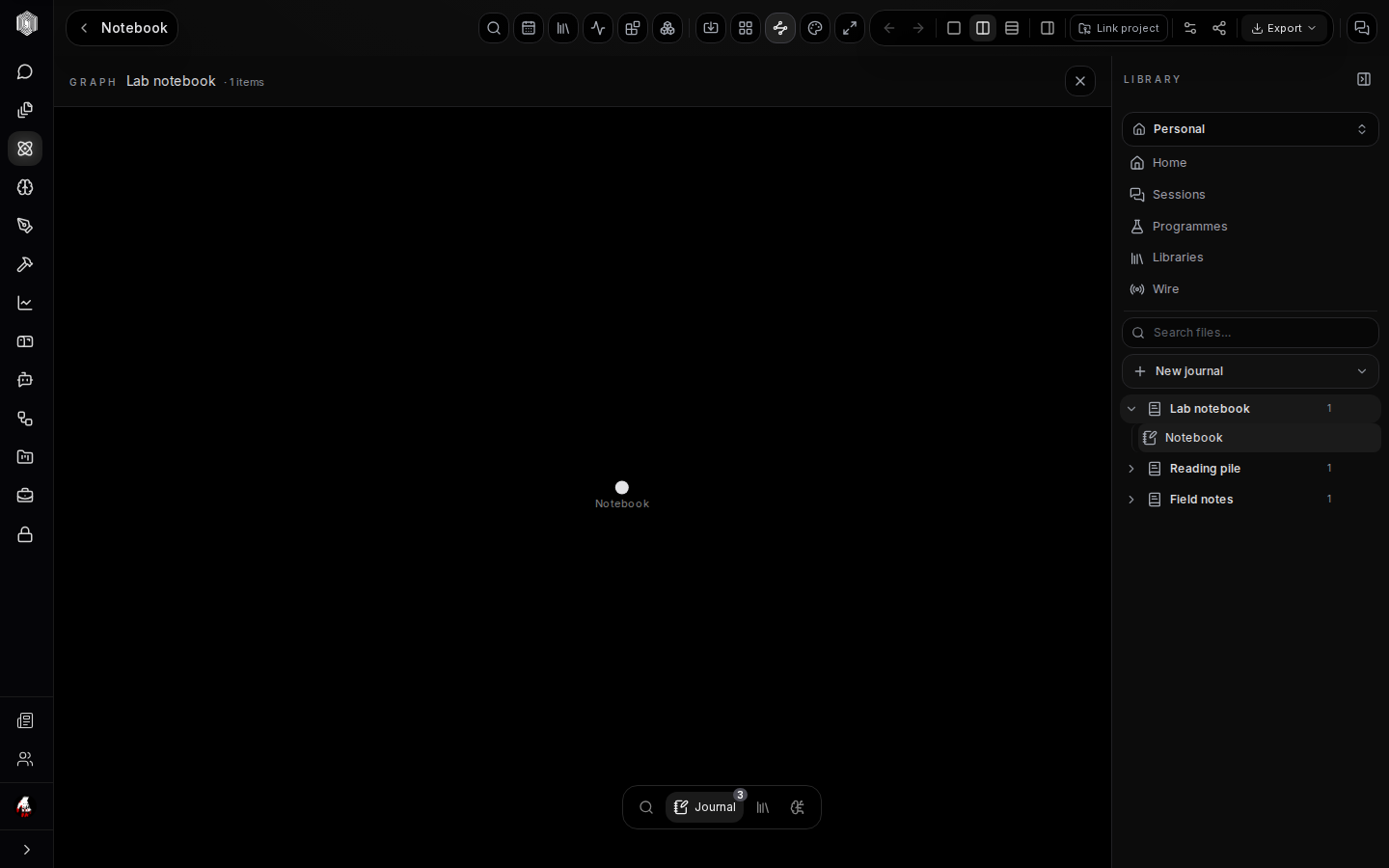Image resolution: width=1389 pixels, height=868 pixels.
Task: Collapse the Lab notebook tree item
Action: 1131,409
